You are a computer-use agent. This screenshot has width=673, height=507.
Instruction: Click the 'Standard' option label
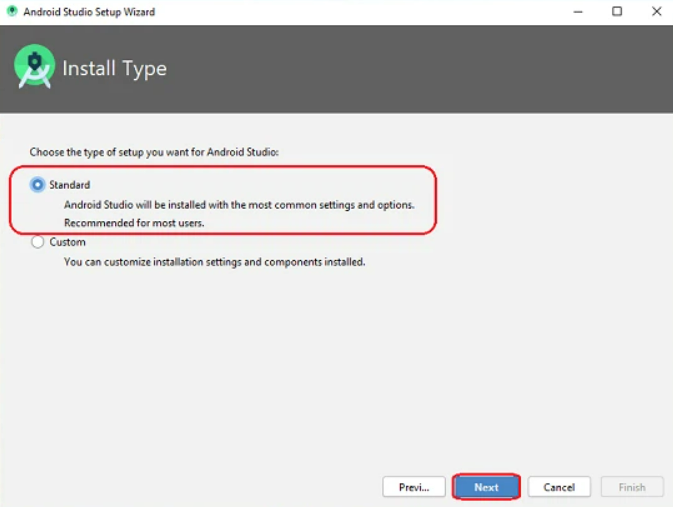point(70,185)
